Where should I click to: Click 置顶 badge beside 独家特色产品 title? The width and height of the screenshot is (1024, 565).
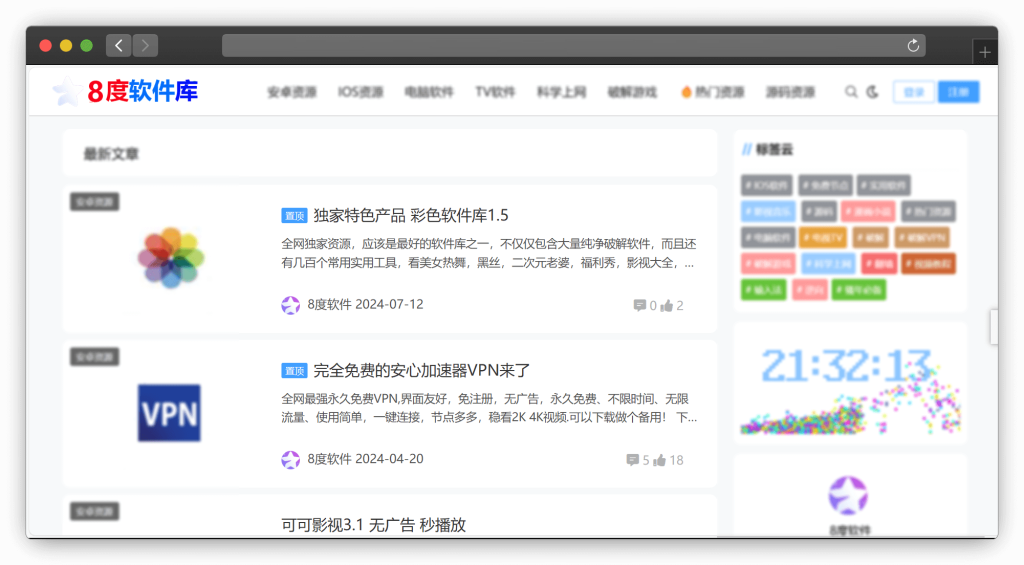(x=294, y=216)
